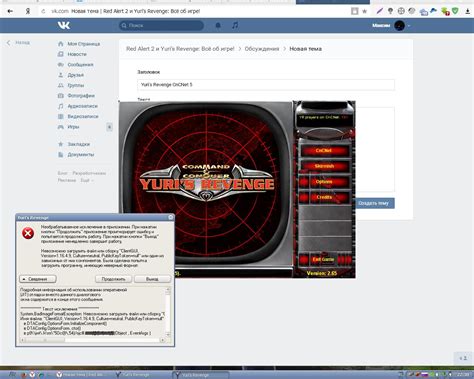The height and width of the screenshot is (379, 474).
Task: Open the Обсуждения breadcrumb link
Action: (262, 49)
